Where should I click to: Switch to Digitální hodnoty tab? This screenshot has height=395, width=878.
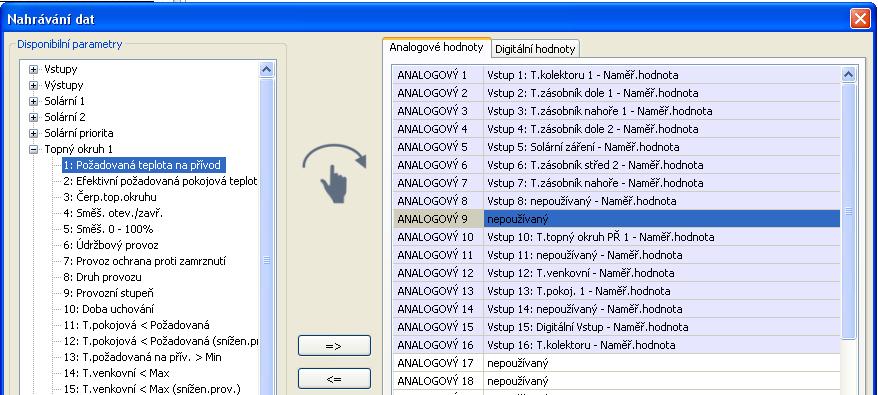tap(535, 49)
